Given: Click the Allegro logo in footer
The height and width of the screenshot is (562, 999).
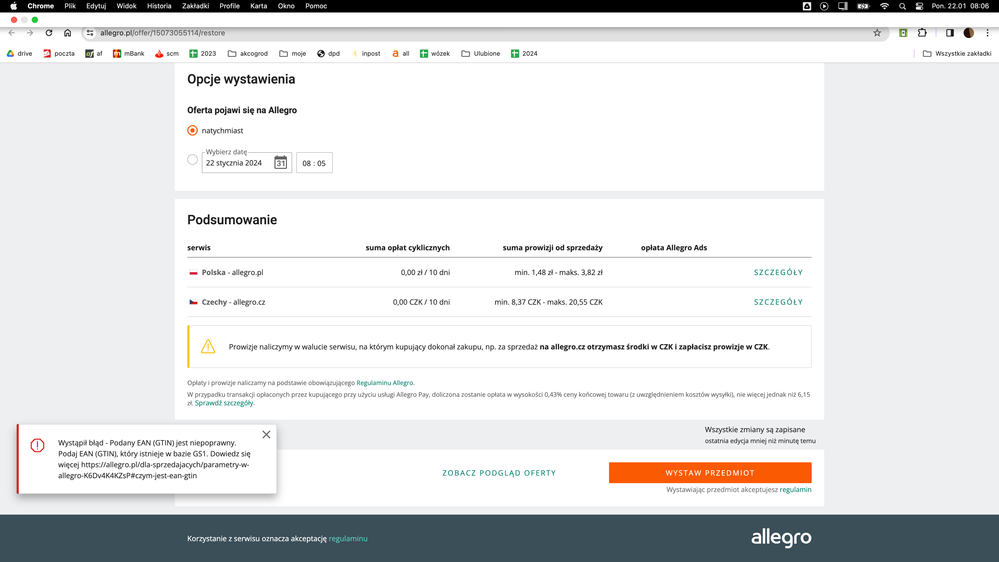Looking at the screenshot, I should pyautogui.click(x=781, y=538).
